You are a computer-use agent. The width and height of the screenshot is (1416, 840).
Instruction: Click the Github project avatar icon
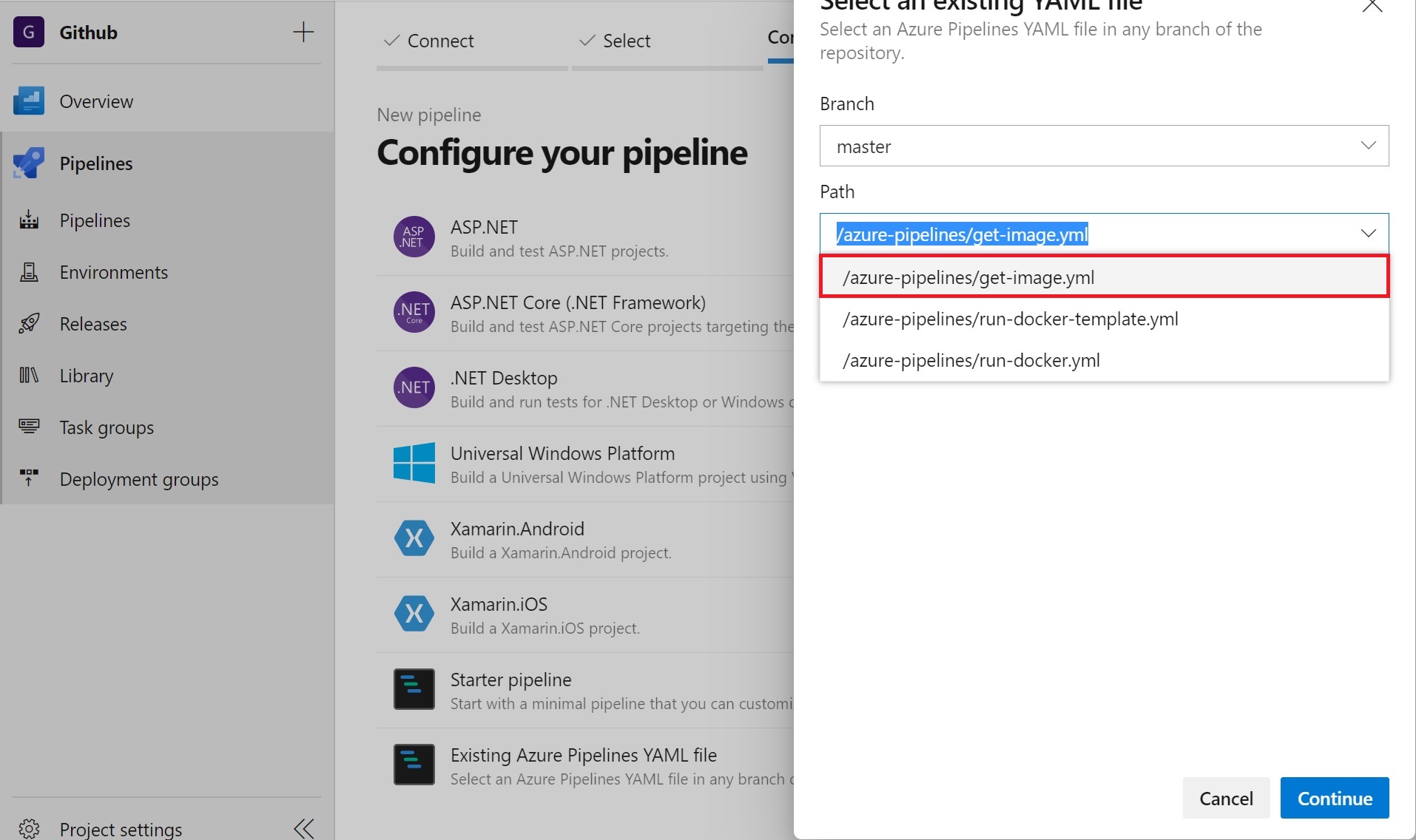click(x=29, y=32)
